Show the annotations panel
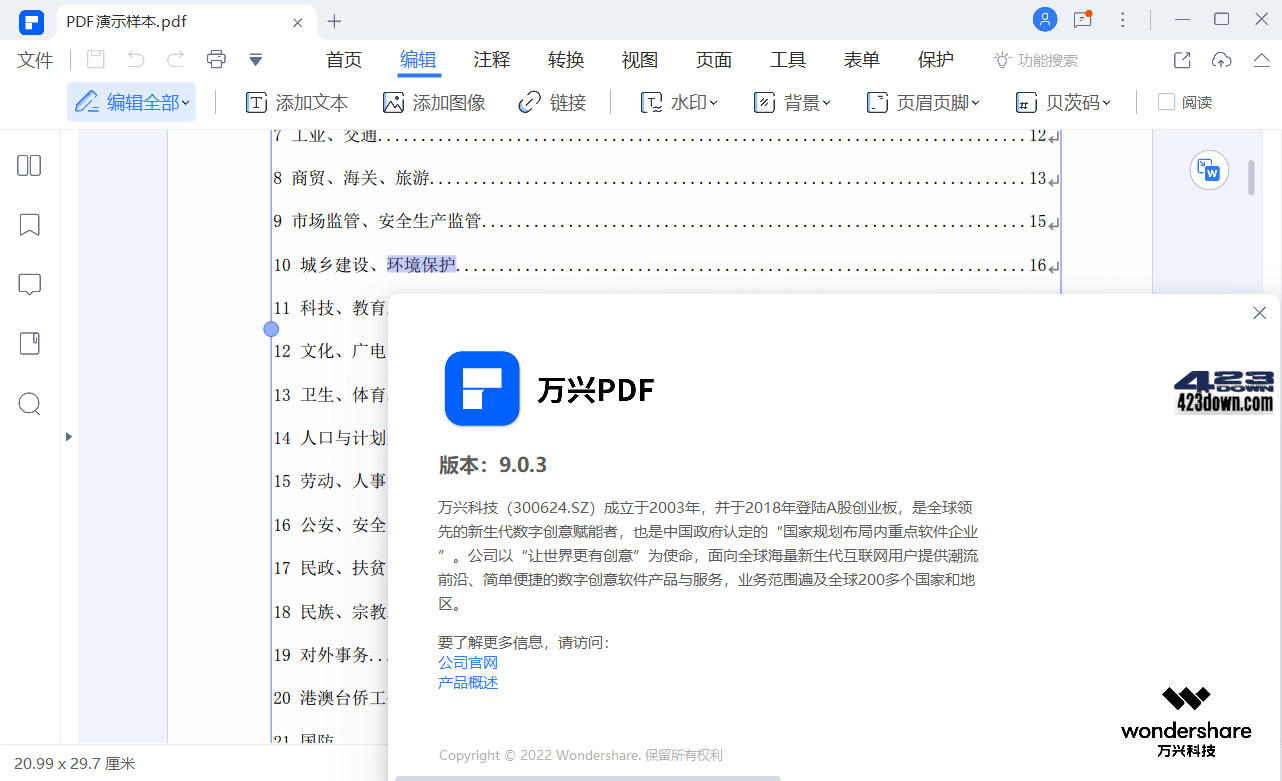 pos(29,284)
